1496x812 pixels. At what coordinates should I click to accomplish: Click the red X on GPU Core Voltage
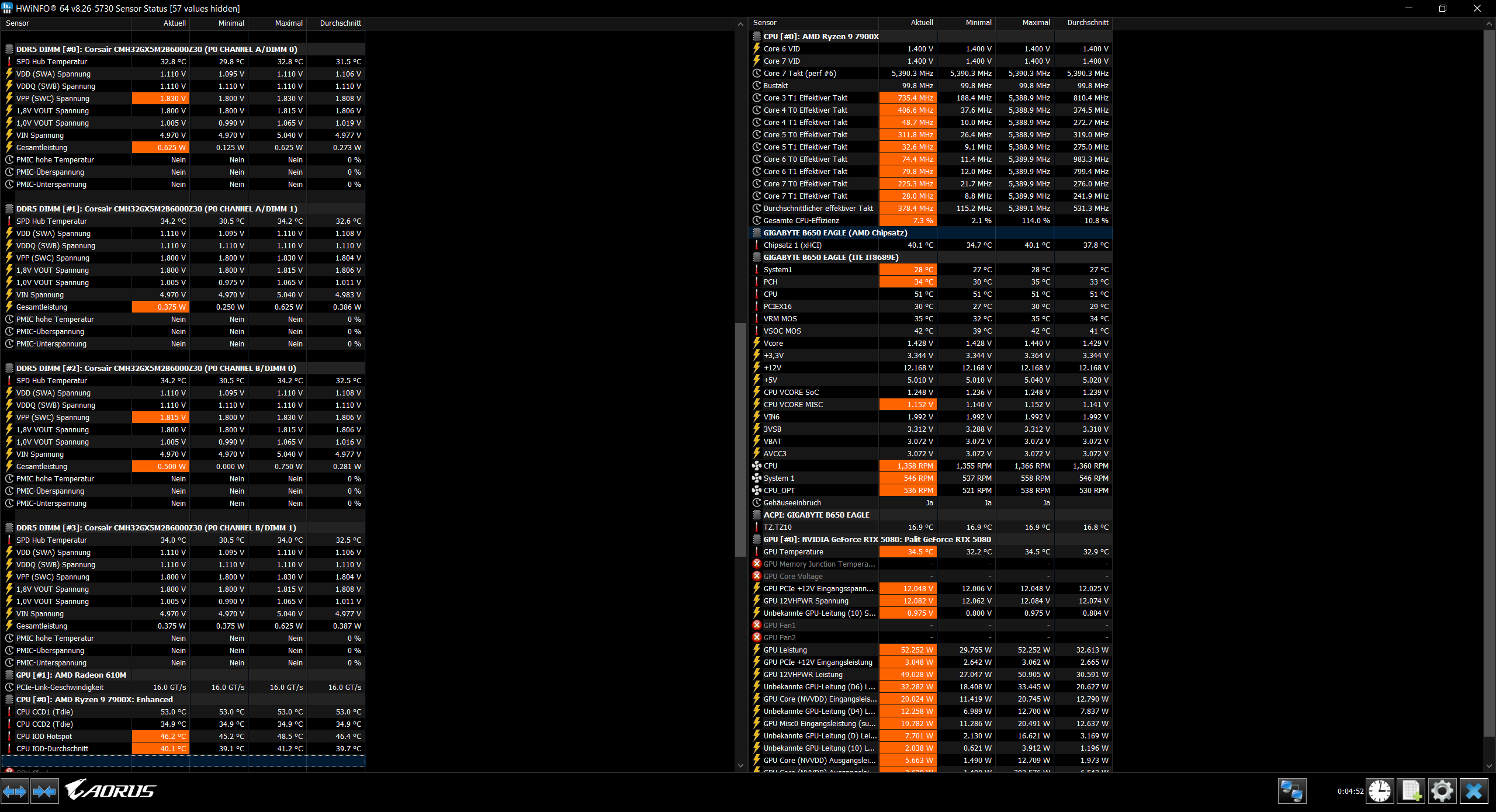click(757, 576)
